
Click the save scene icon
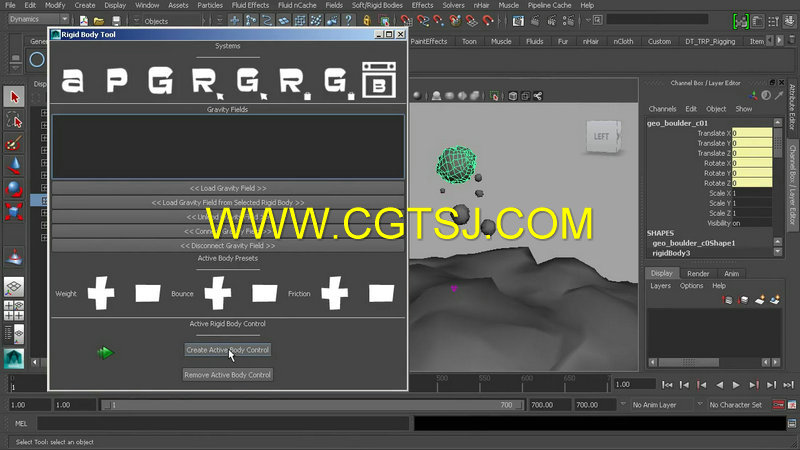click(x=116, y=21)
